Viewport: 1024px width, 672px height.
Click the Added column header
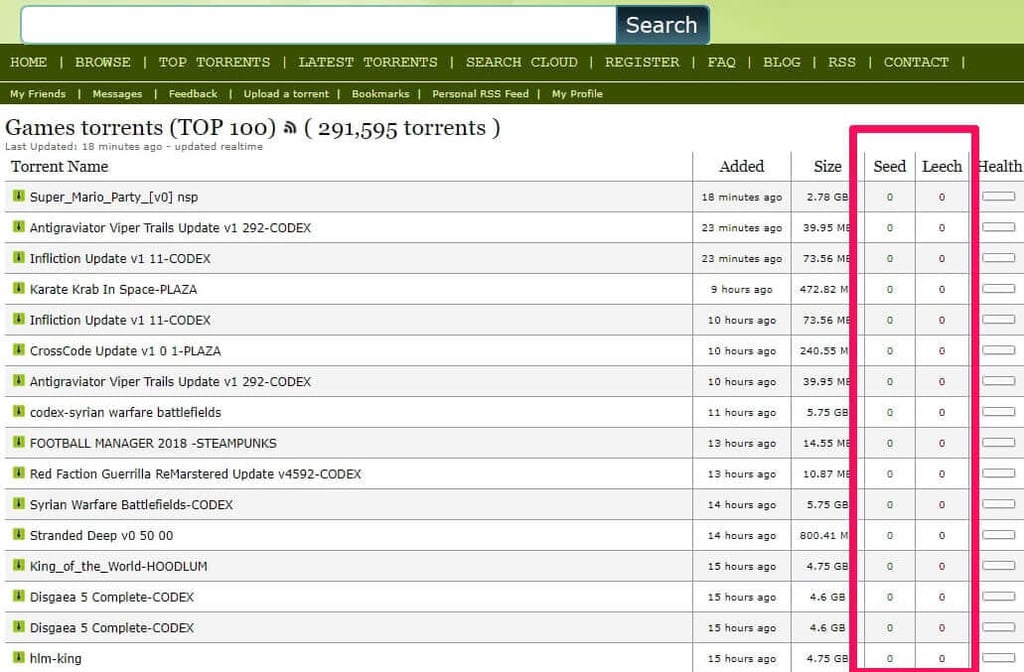click(x=741, y=167)
